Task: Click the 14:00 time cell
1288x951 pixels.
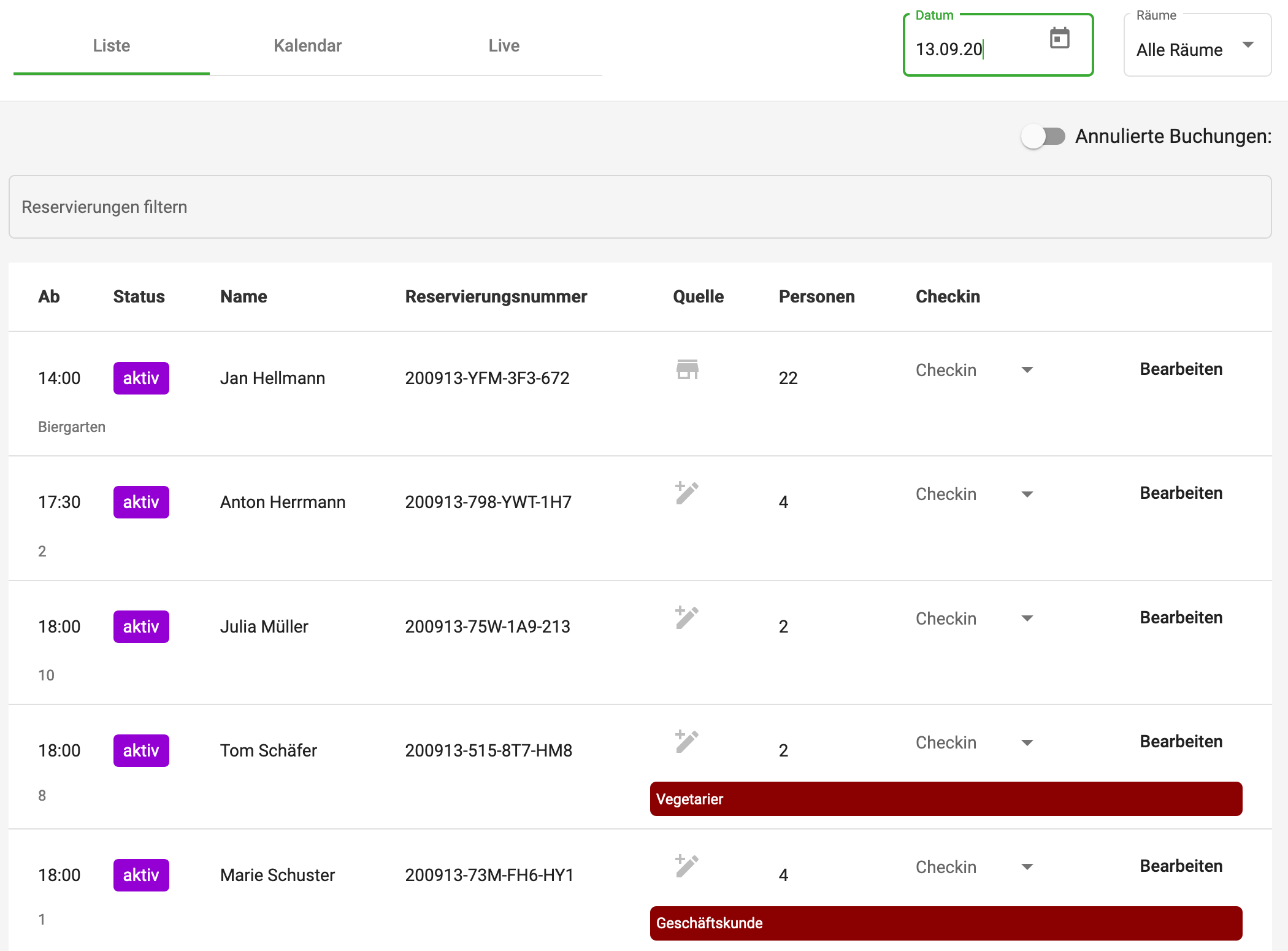Action: click(59, 378)
